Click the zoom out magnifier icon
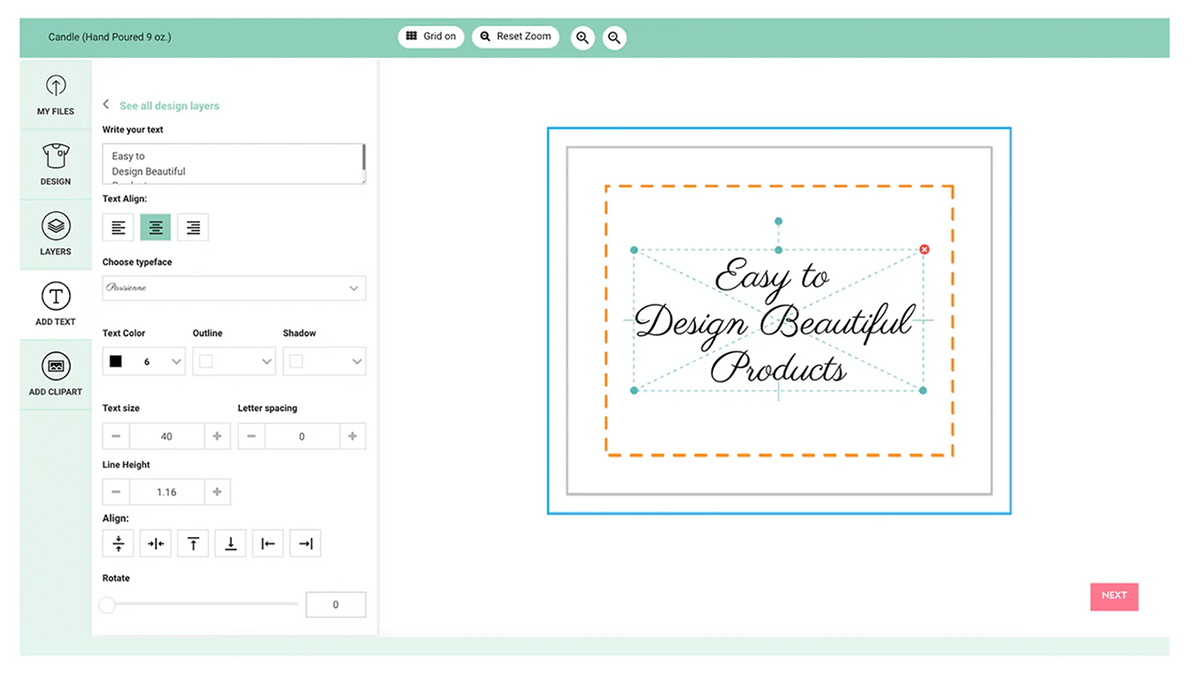 [x=615, y=38]
